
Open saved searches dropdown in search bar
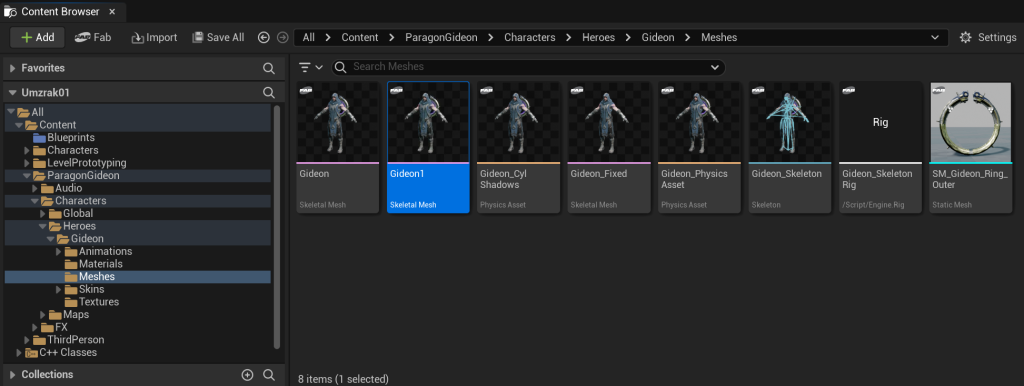pos(714,67)
